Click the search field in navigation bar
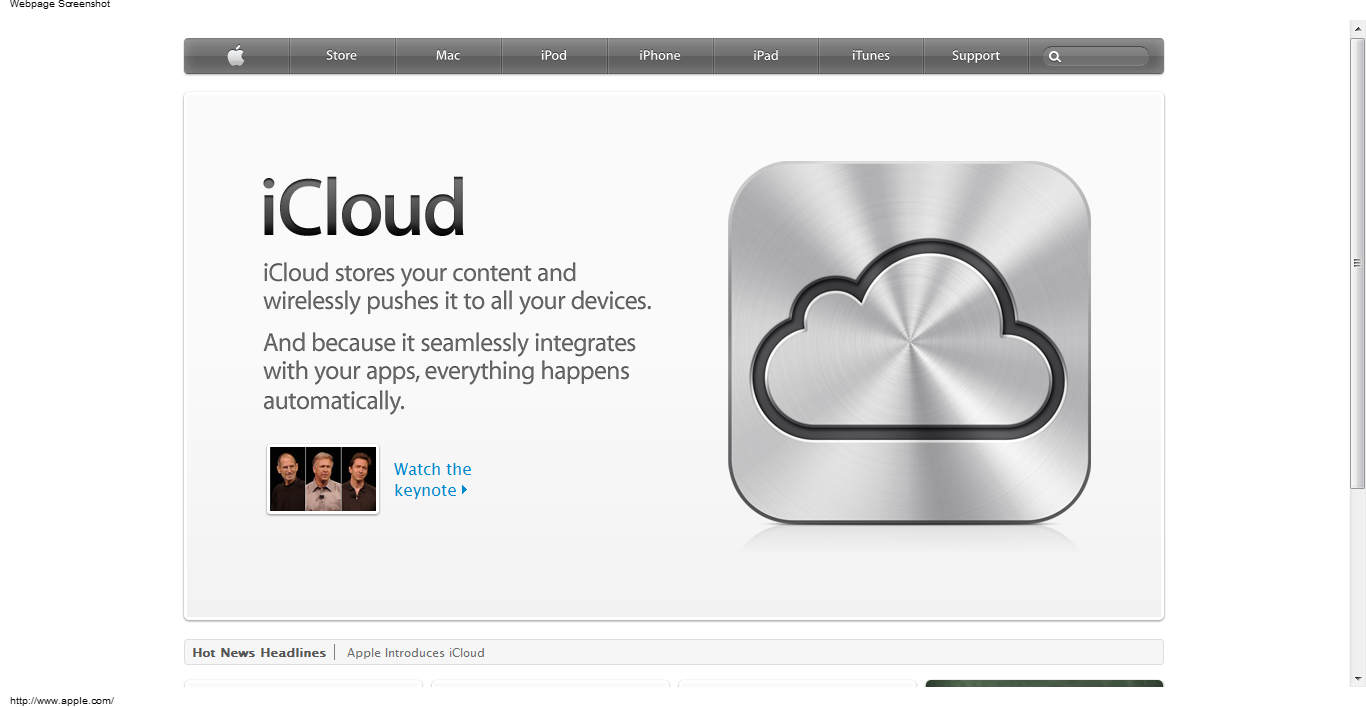This screenshot has height=707, width=1366. tap(1096, 57)
